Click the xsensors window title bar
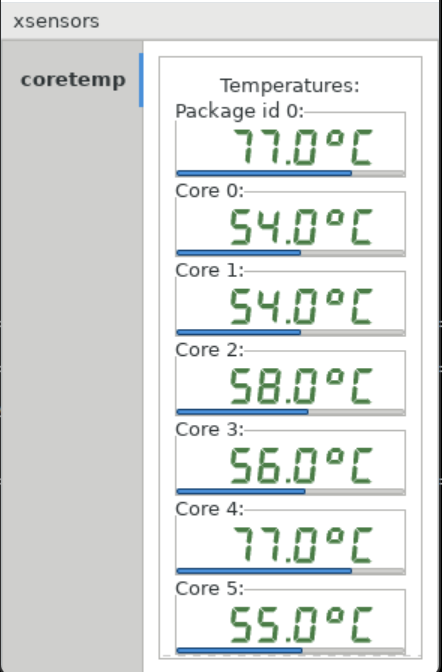Screen dimensions: 442x672 (220, 21)
